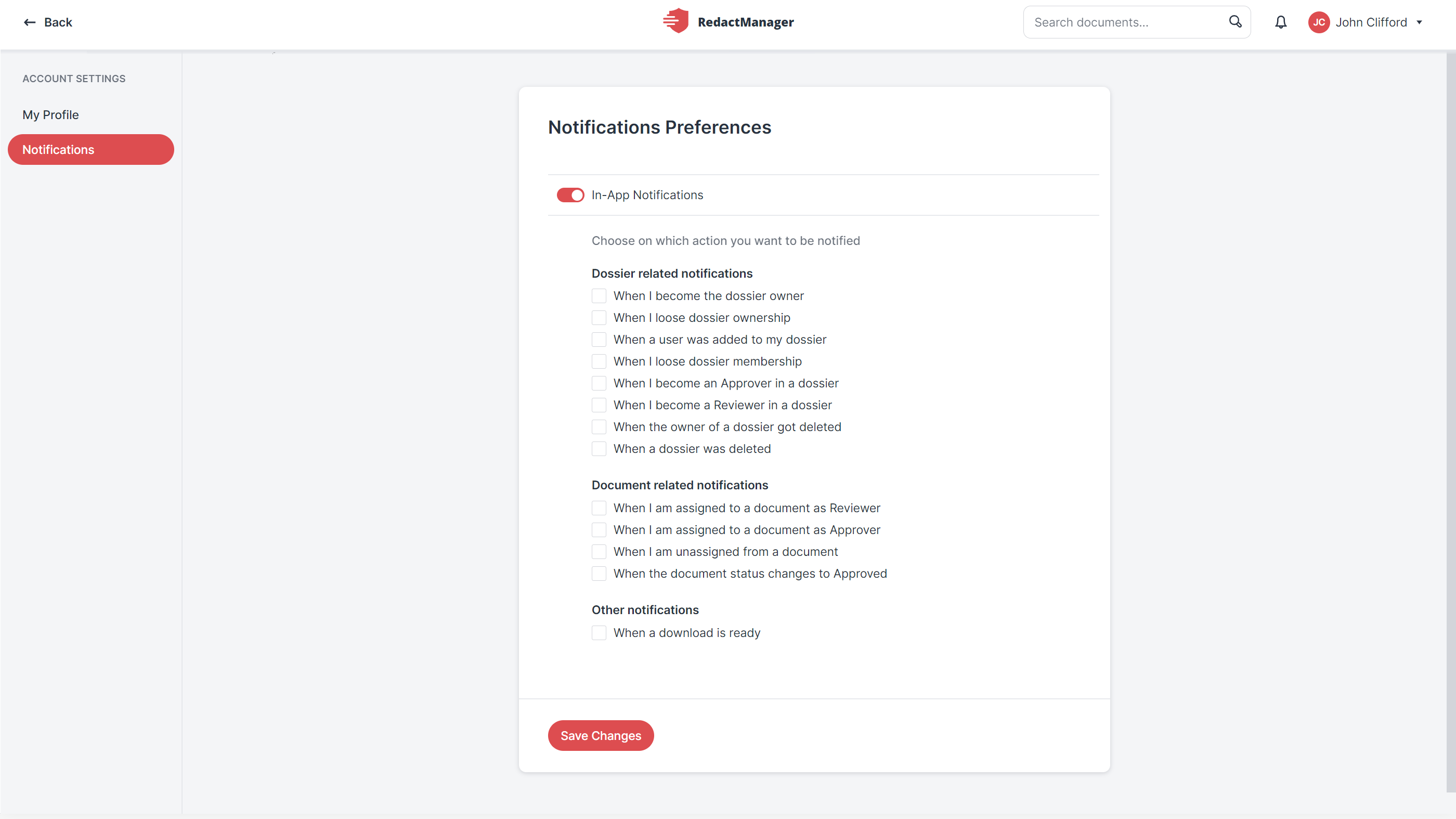This screenshot has height=819, width=1456.
Task: Click the ACCOUNT SETTINGS label
Action: tap(74, 79)
